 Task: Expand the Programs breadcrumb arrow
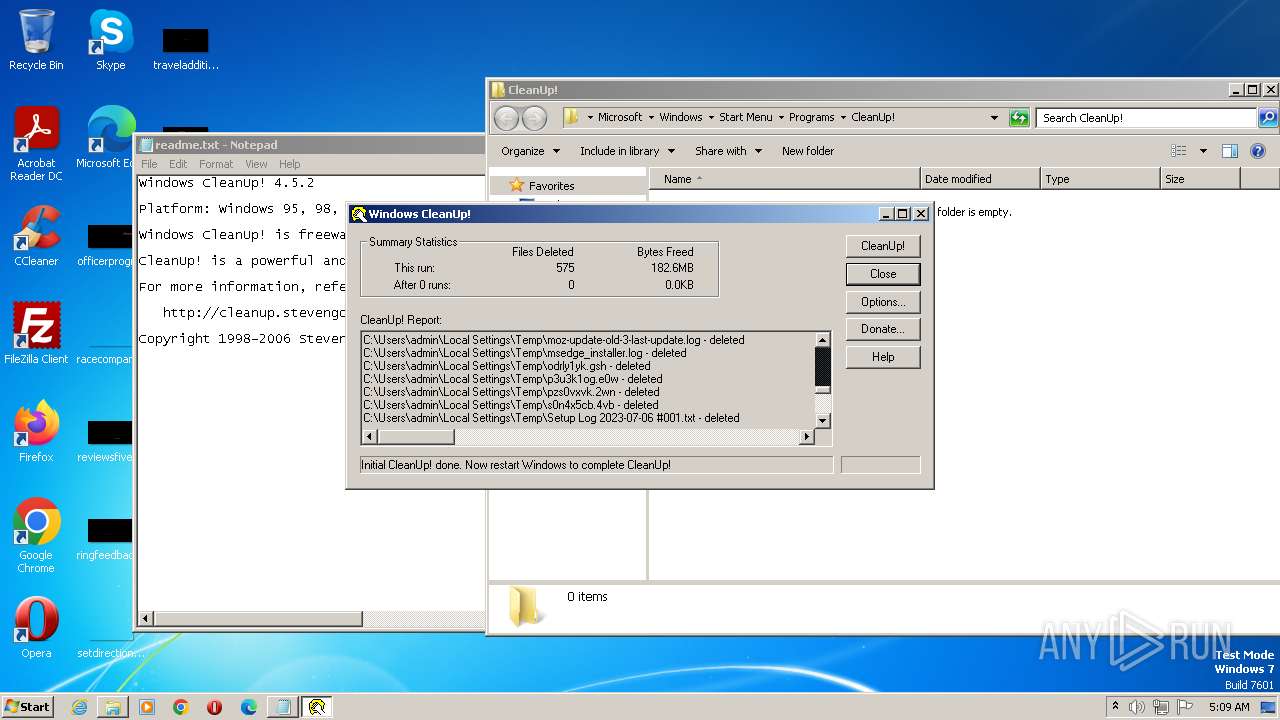pos(843,118)
